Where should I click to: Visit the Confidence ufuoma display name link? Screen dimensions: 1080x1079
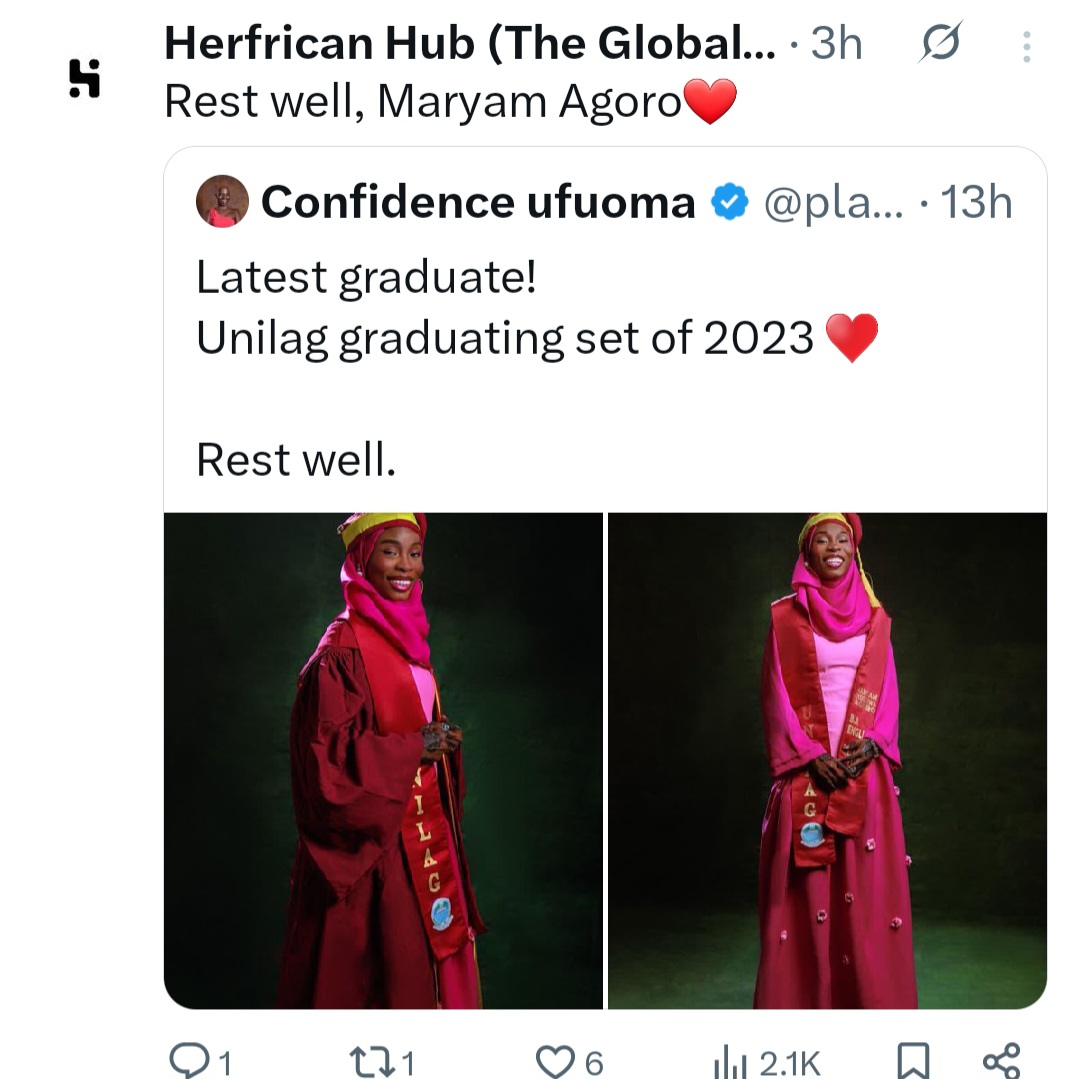coord(478,203)
